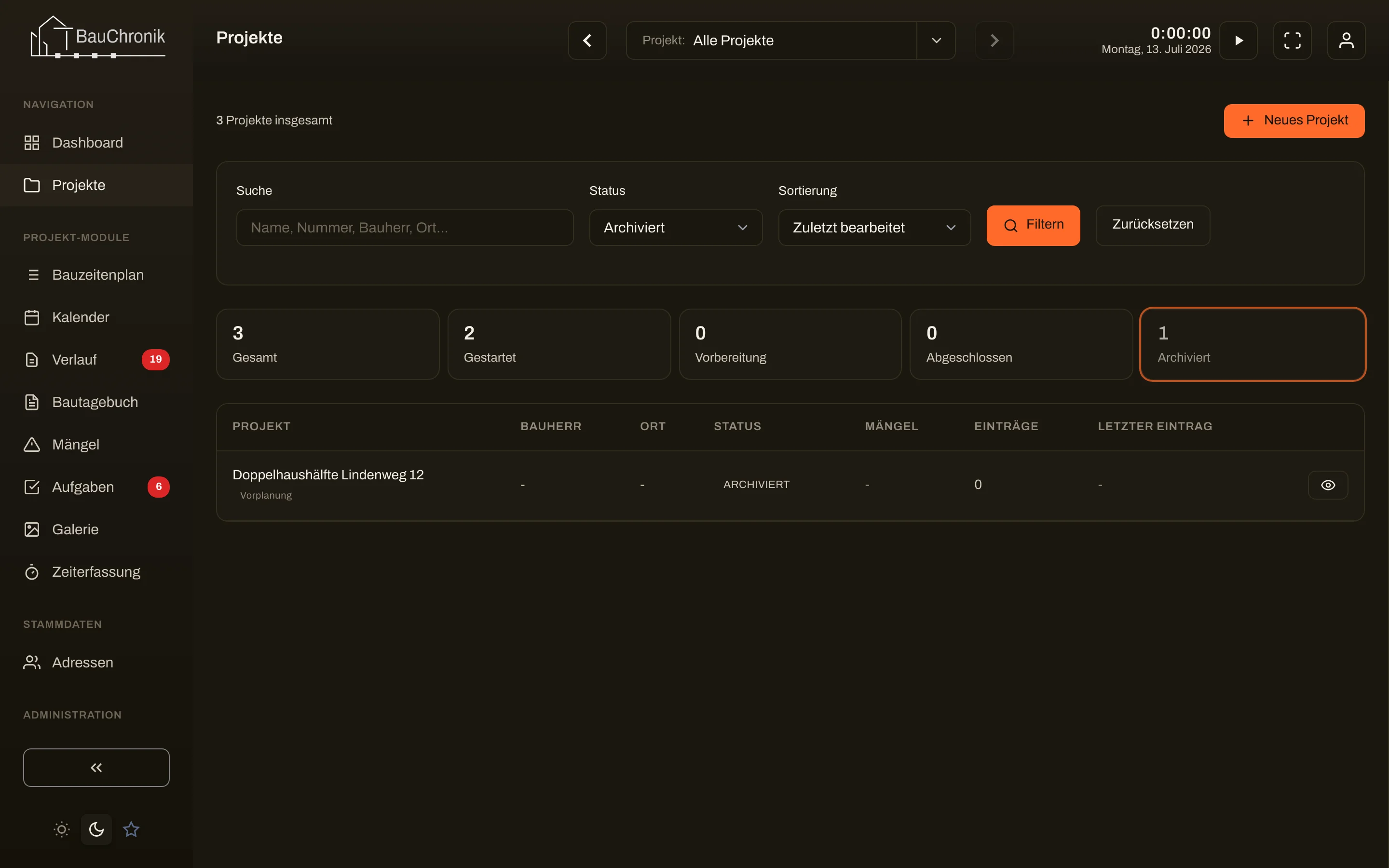The width and height of the screenshot is (1389, 868).
Task: View project via the eye icon
Action: click(1328, 485)
